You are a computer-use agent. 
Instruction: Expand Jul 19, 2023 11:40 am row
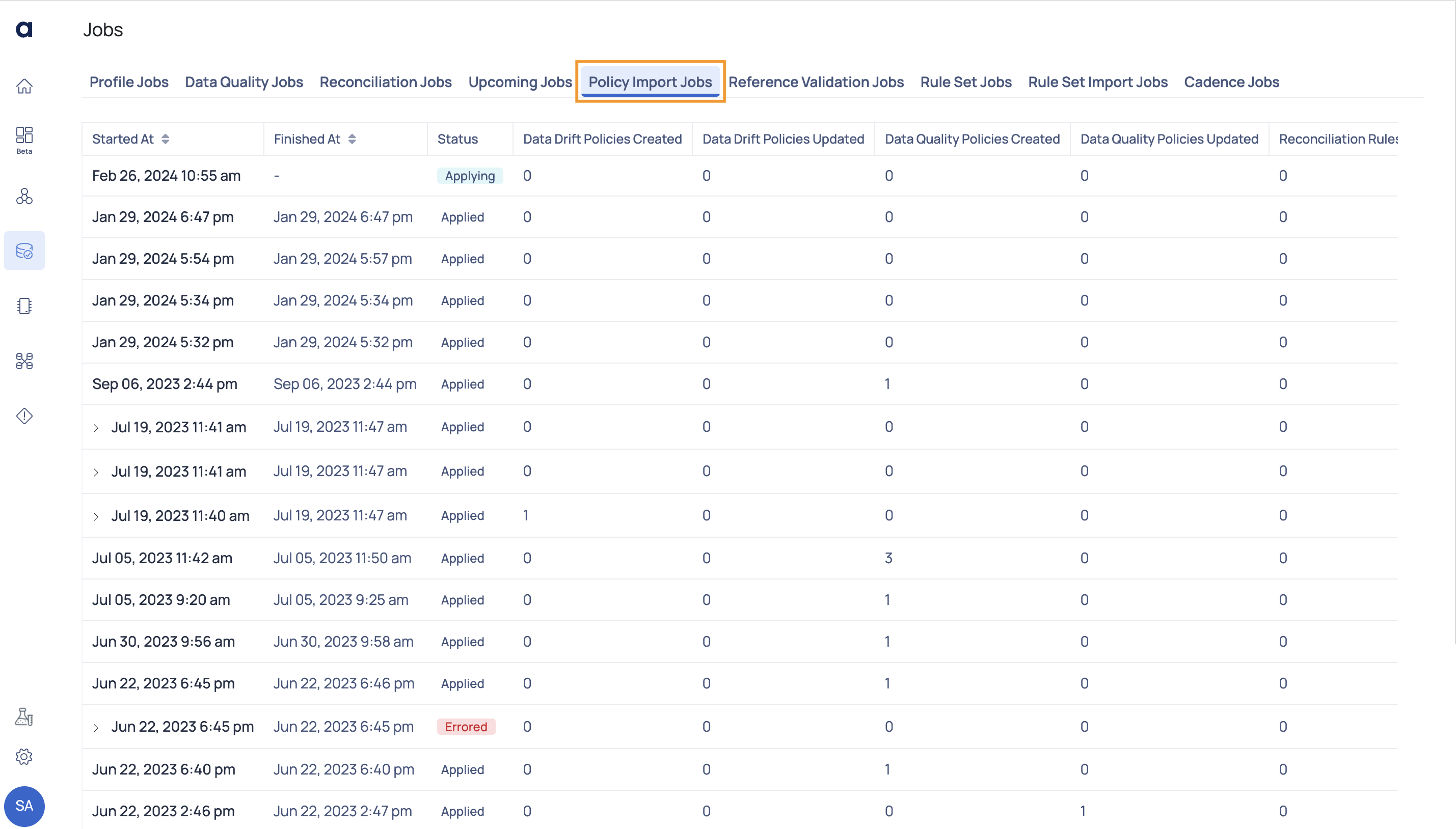click(96, 516)
